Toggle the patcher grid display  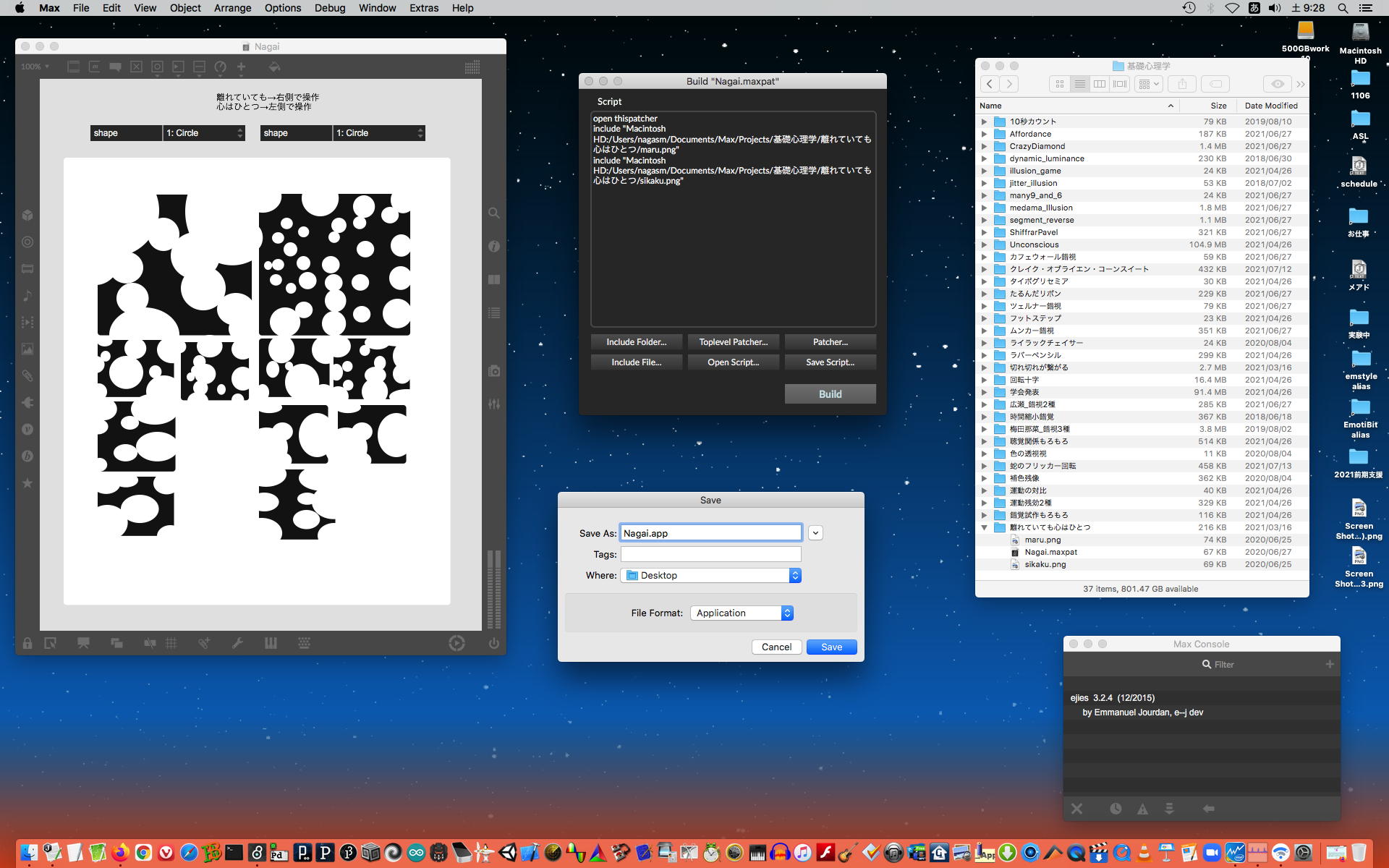click(x=171, y=643)
